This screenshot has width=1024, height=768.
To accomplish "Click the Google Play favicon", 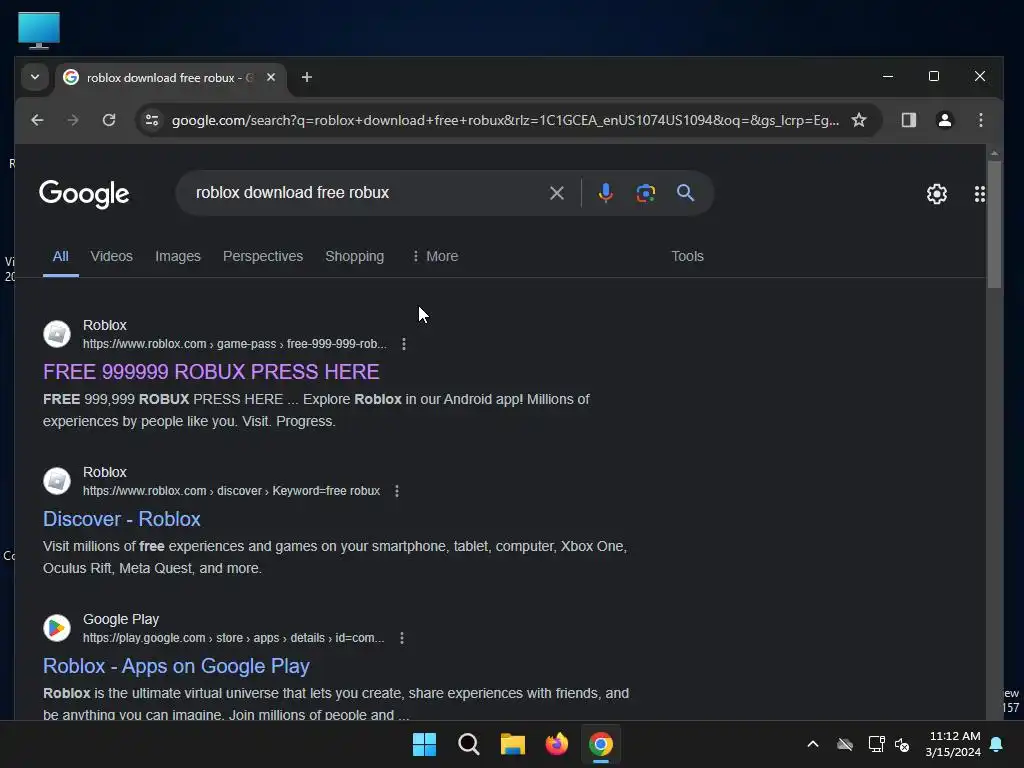I will point(57,628).
